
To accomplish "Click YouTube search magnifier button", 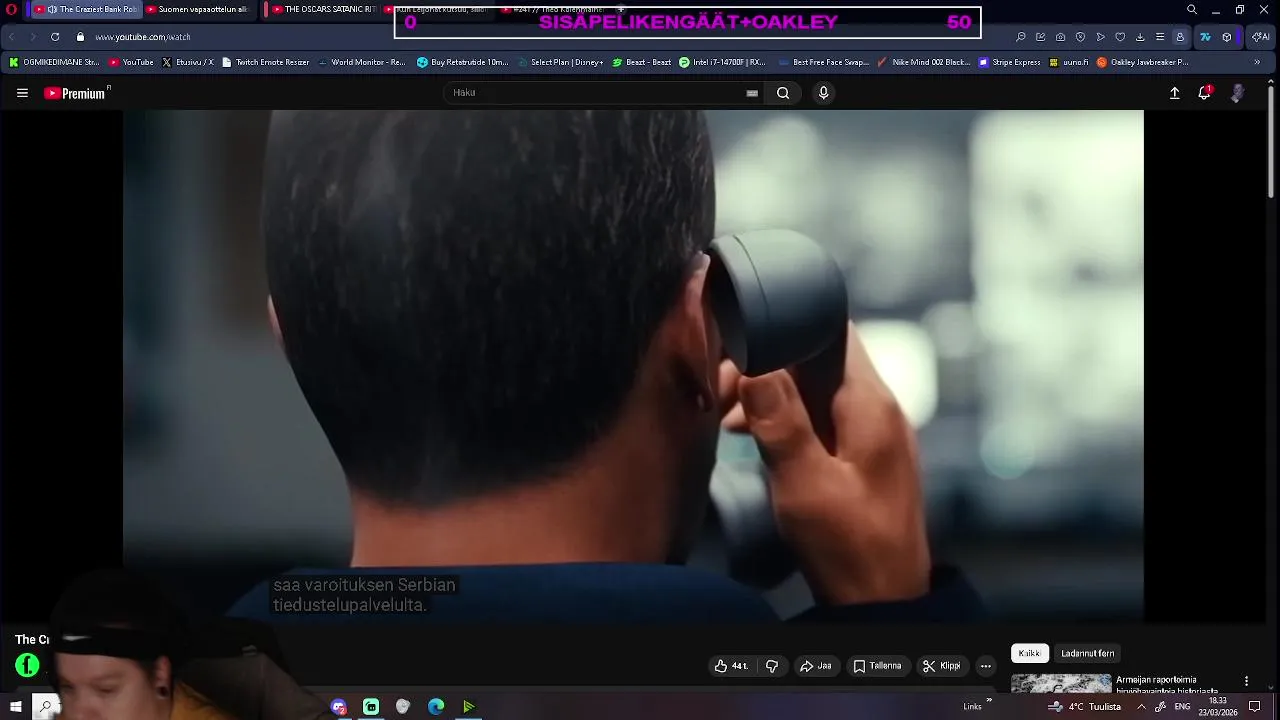I will point(783,93).
